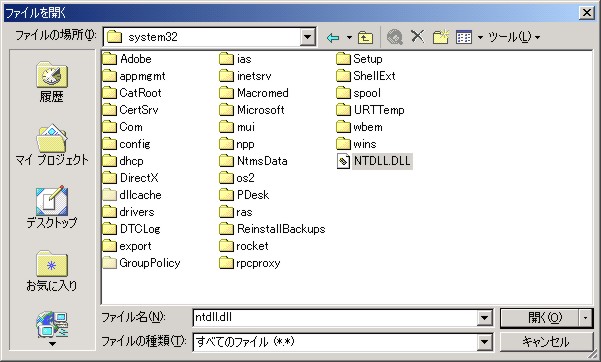Select the Adobe folder
The height and width of the screenshot is (362, 601).
click(x=128, y=59)
